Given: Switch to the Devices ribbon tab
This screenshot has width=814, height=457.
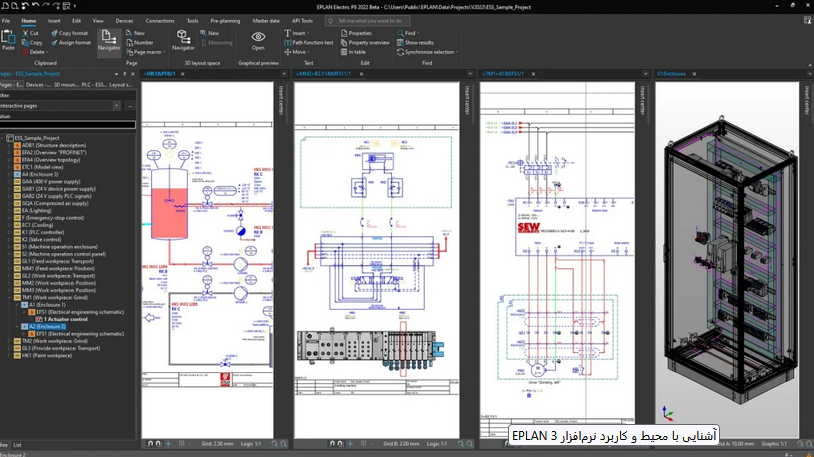Looking at the screenshot, I should tap(124, 21).
